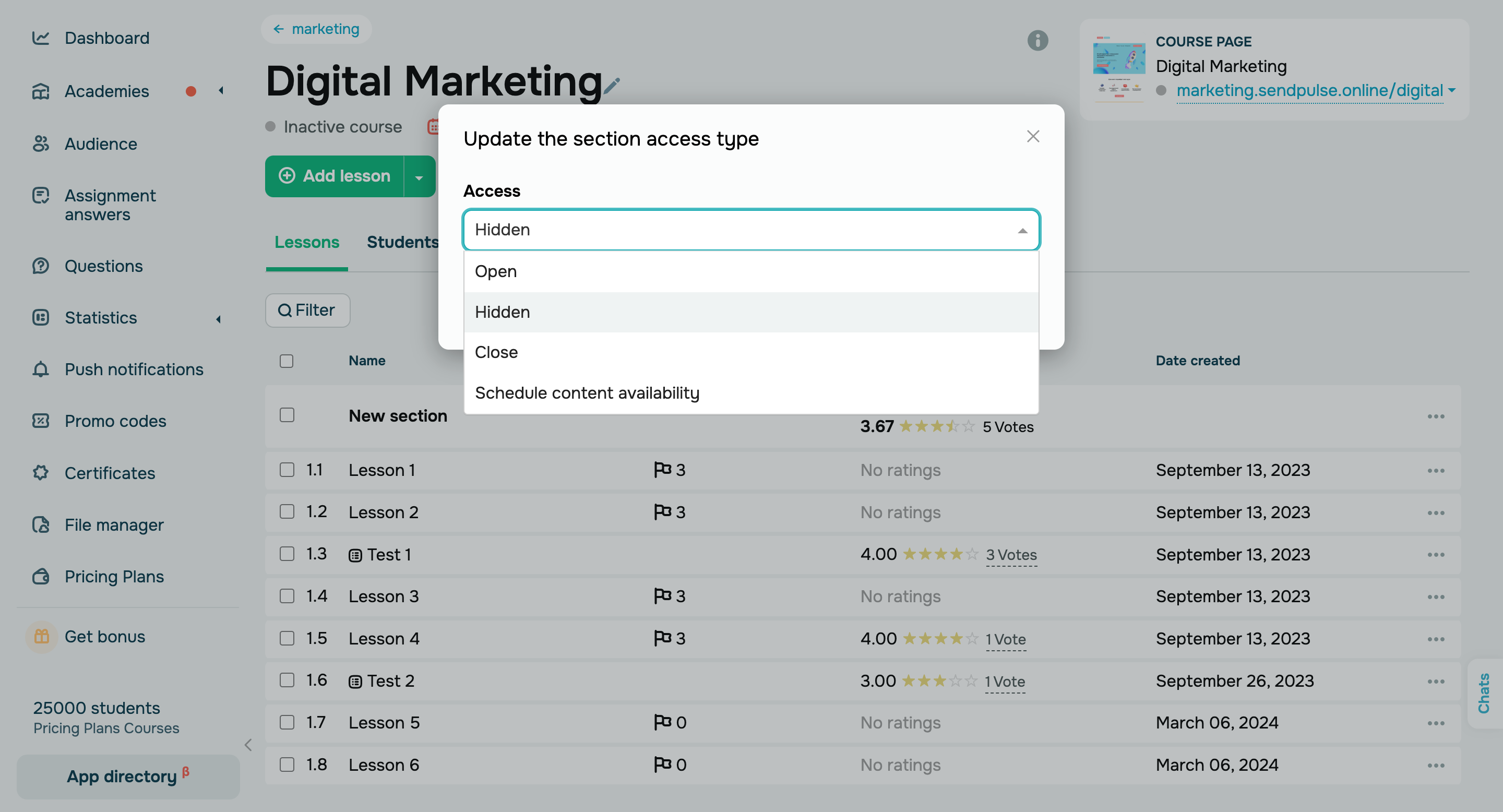Expand the Statistics sidebar submenu arrow

(x=219, y=318)
